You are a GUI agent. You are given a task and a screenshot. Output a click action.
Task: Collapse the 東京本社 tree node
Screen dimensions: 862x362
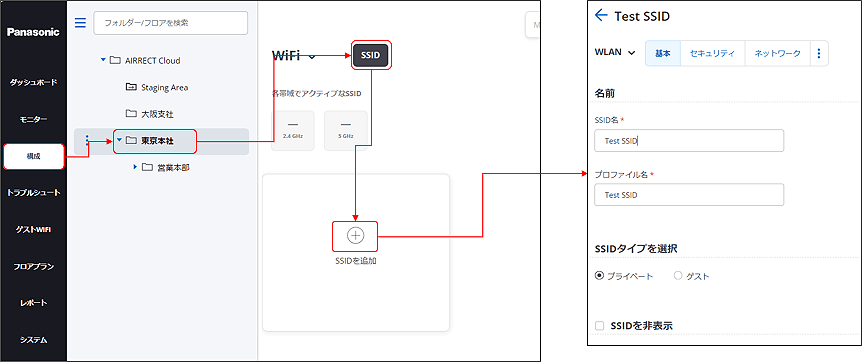coord(119,140)
